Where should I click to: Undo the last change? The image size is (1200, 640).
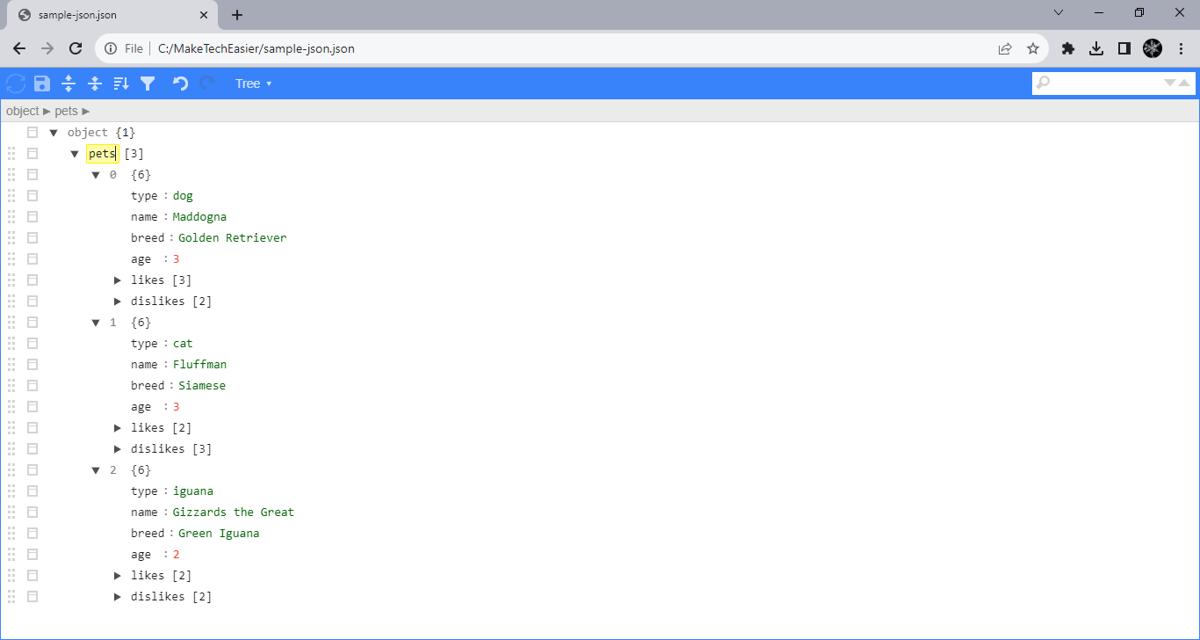click(178, 83)
